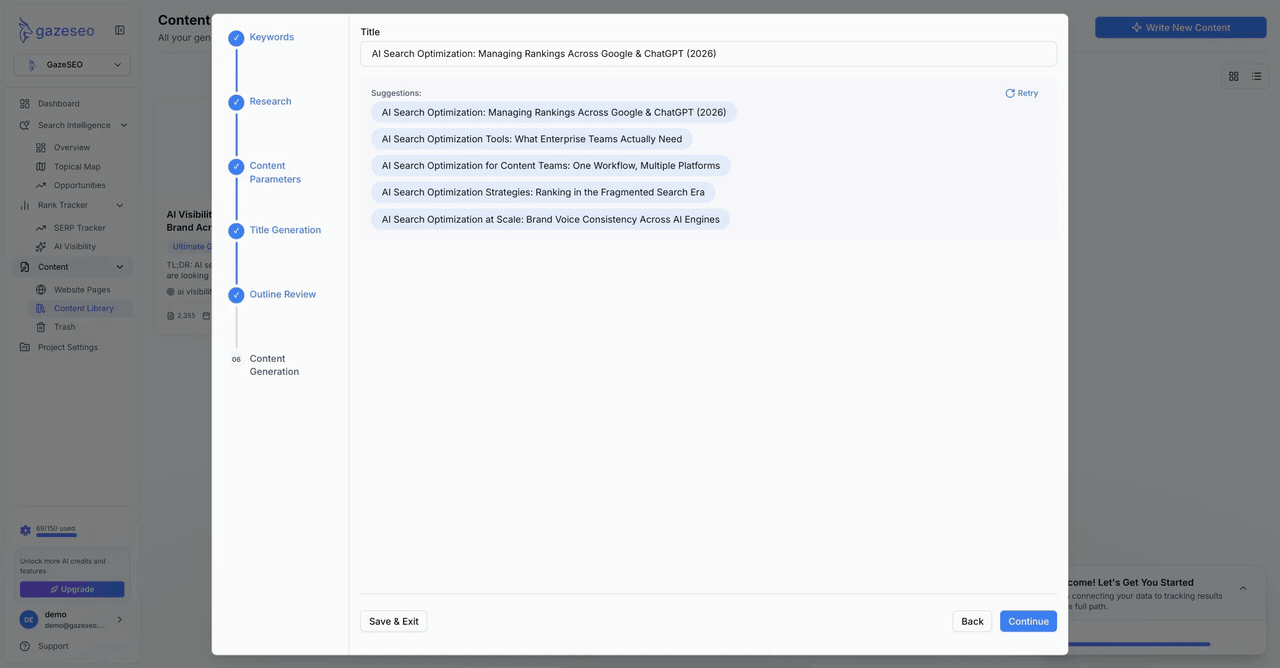Retry title suggestions
1280x668 pixels.
[1022, 93]
